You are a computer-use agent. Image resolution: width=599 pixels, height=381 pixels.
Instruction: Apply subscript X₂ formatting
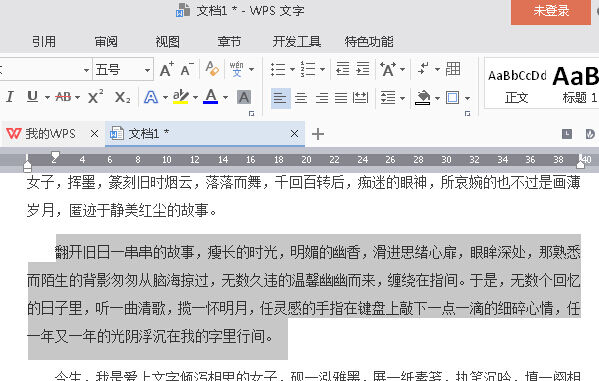pyautogui.click(x=123, y=97)
